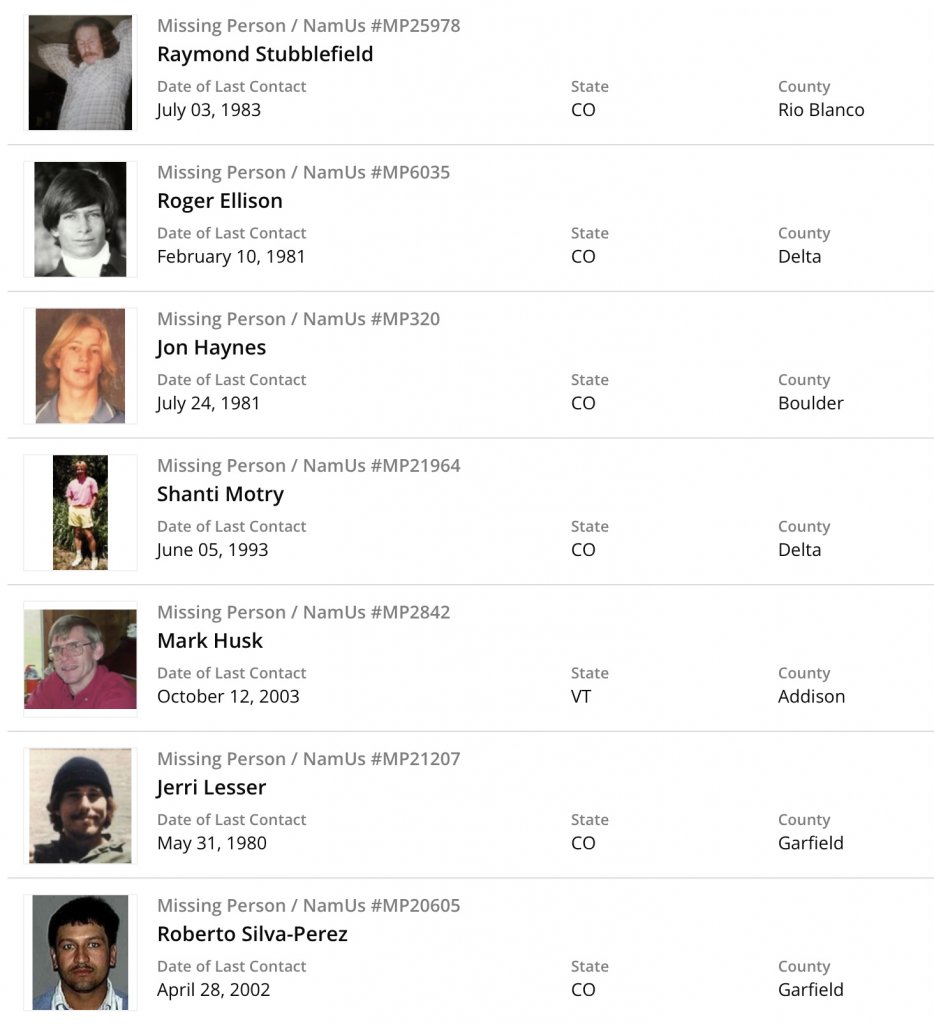The image size is (934, 1024).
Task: View Mark Husk's photo thumbnail
Action: 80,659
